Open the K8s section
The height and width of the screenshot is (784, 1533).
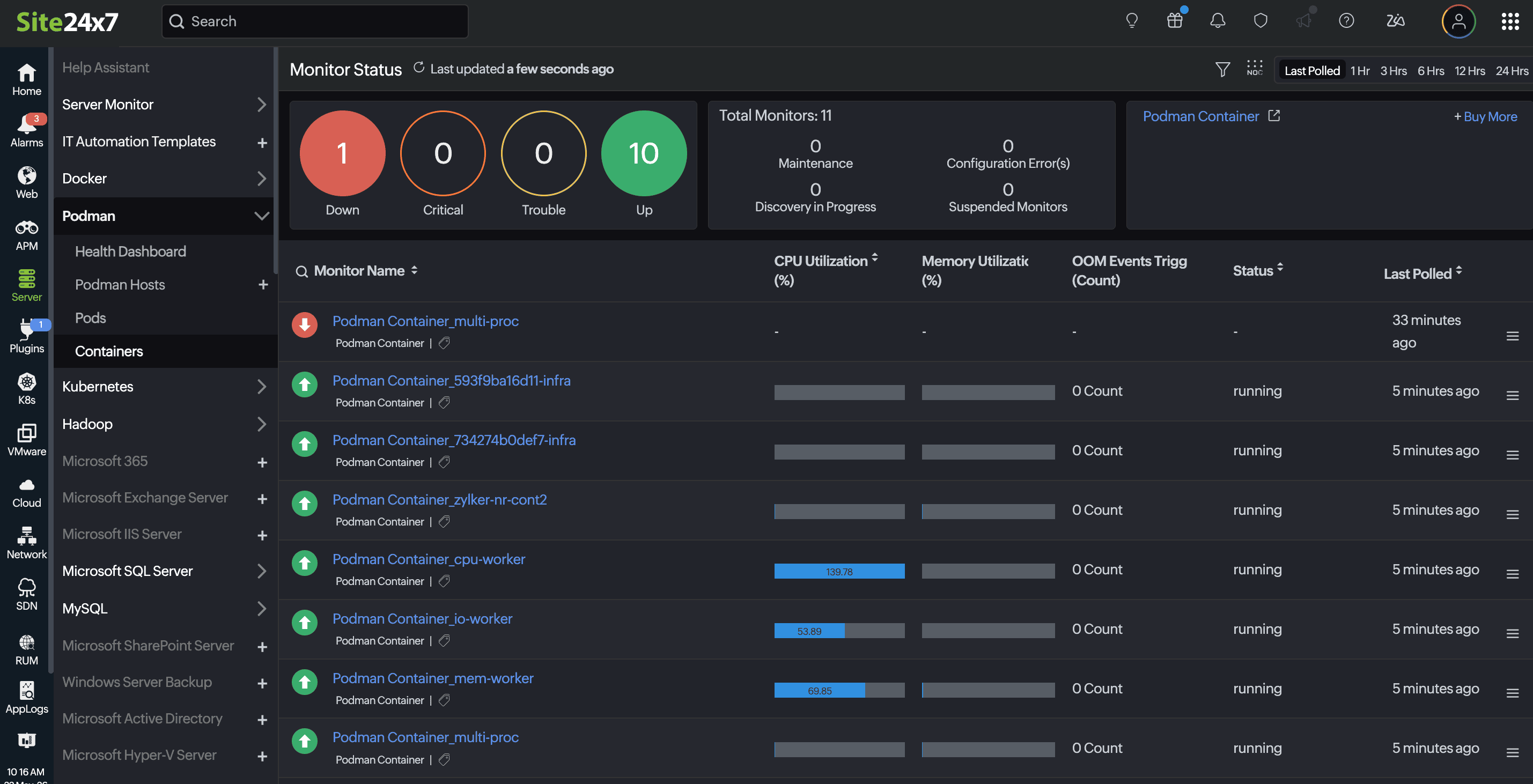tap(27, 388)
